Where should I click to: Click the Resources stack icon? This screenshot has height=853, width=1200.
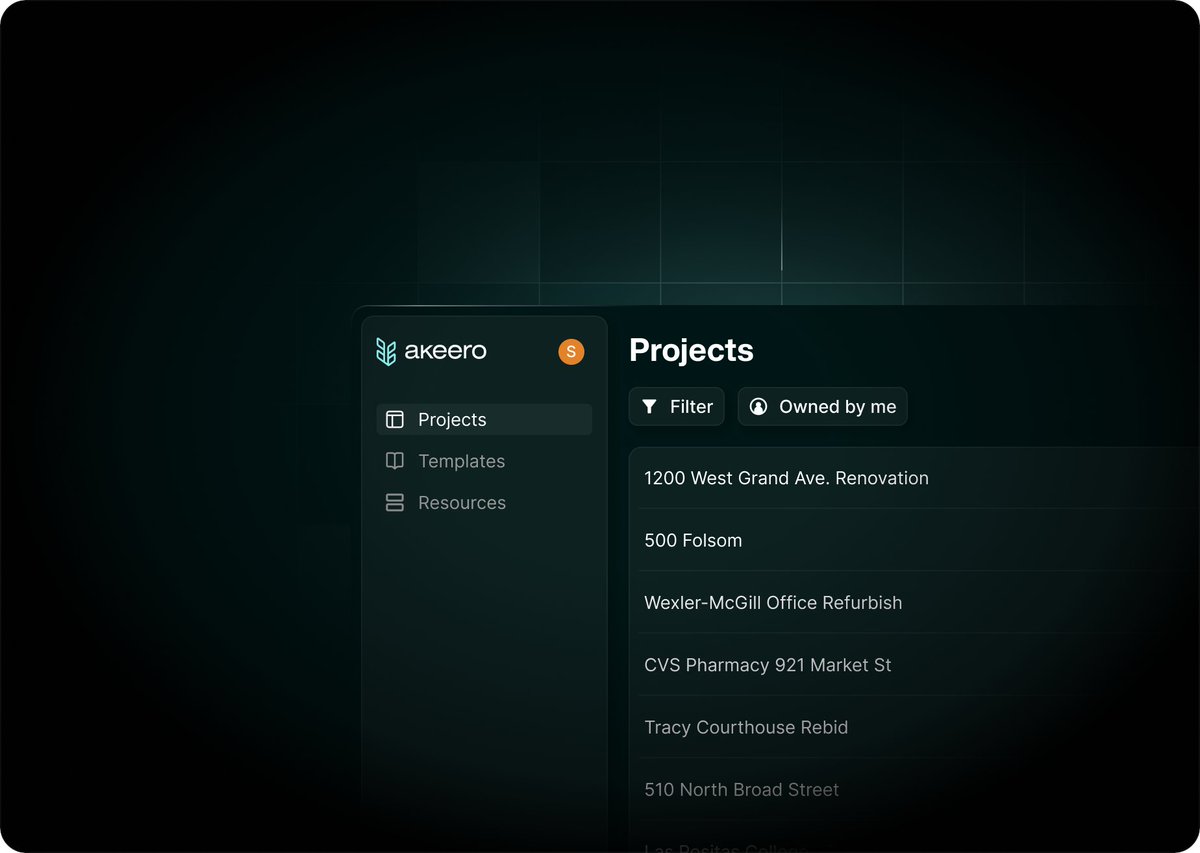click(x=394, y=502)
